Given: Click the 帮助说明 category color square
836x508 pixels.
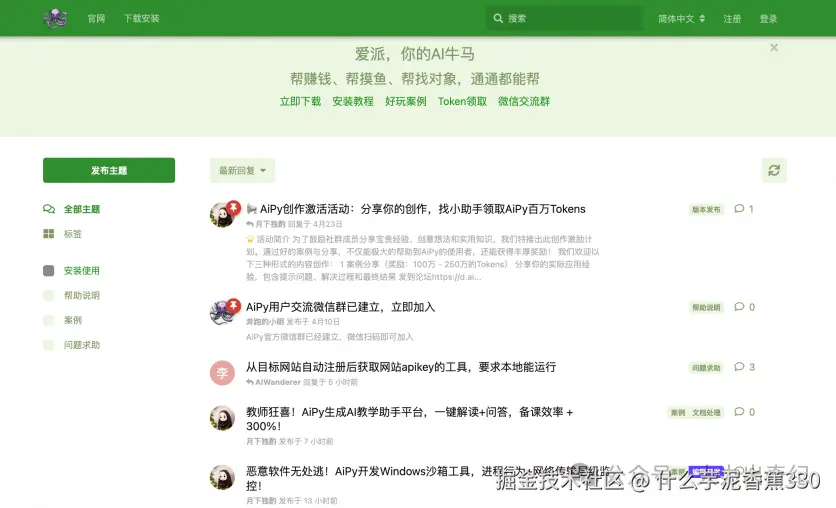Looking at the screenshot, I should (49, 295).
